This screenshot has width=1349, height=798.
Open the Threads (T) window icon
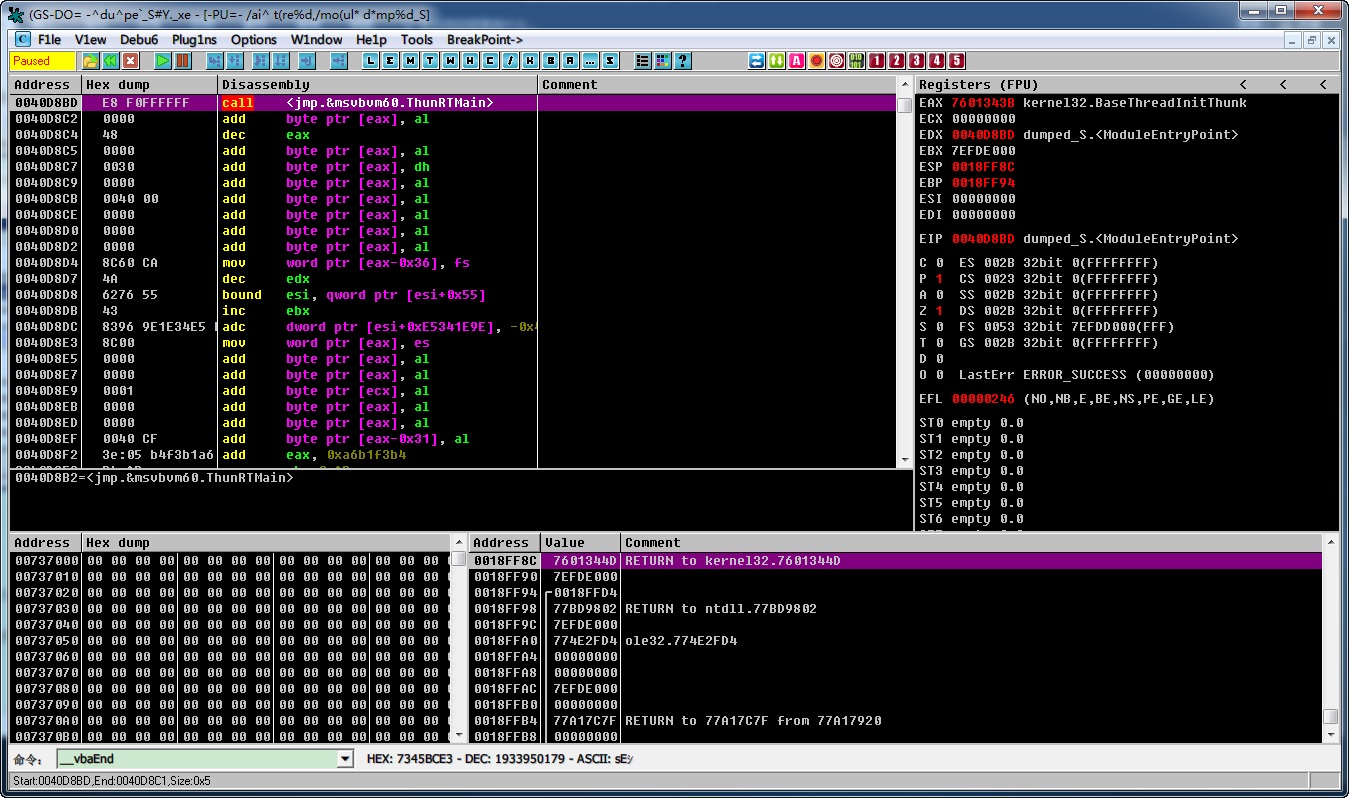point(430,61)
